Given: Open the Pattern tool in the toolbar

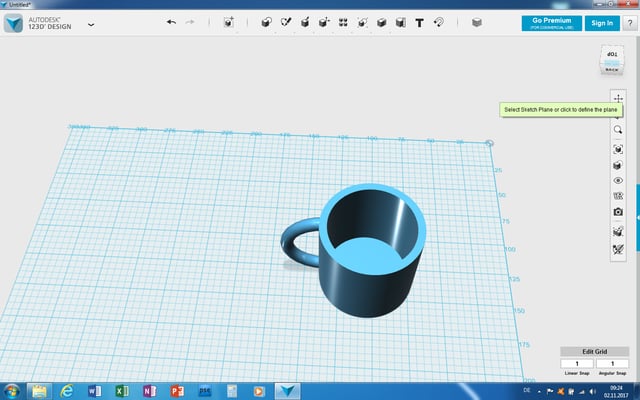Looking at the screenshot, I should [x=344, y=22].
